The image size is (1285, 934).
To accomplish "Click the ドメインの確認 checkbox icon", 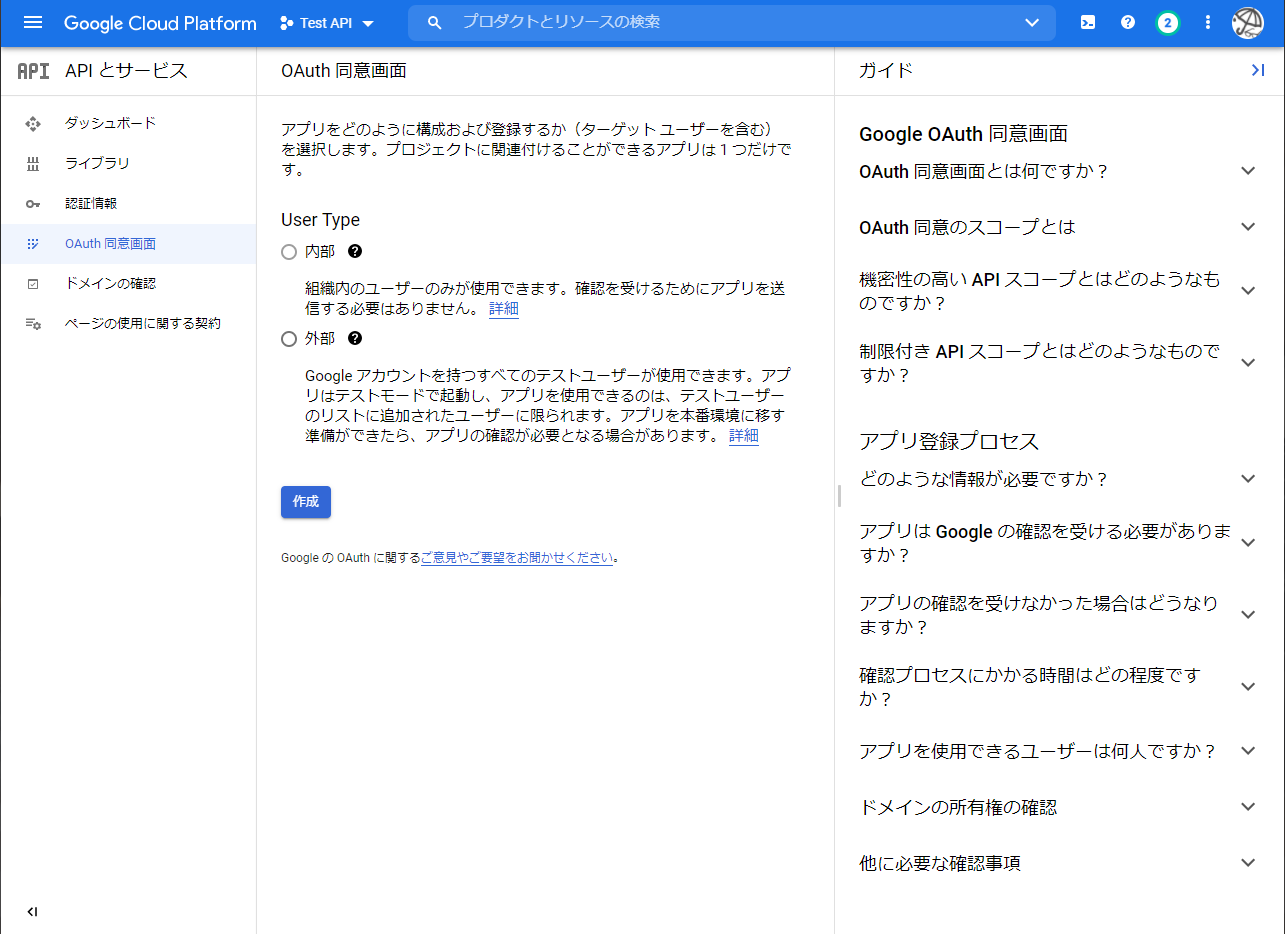I will 33,284.
